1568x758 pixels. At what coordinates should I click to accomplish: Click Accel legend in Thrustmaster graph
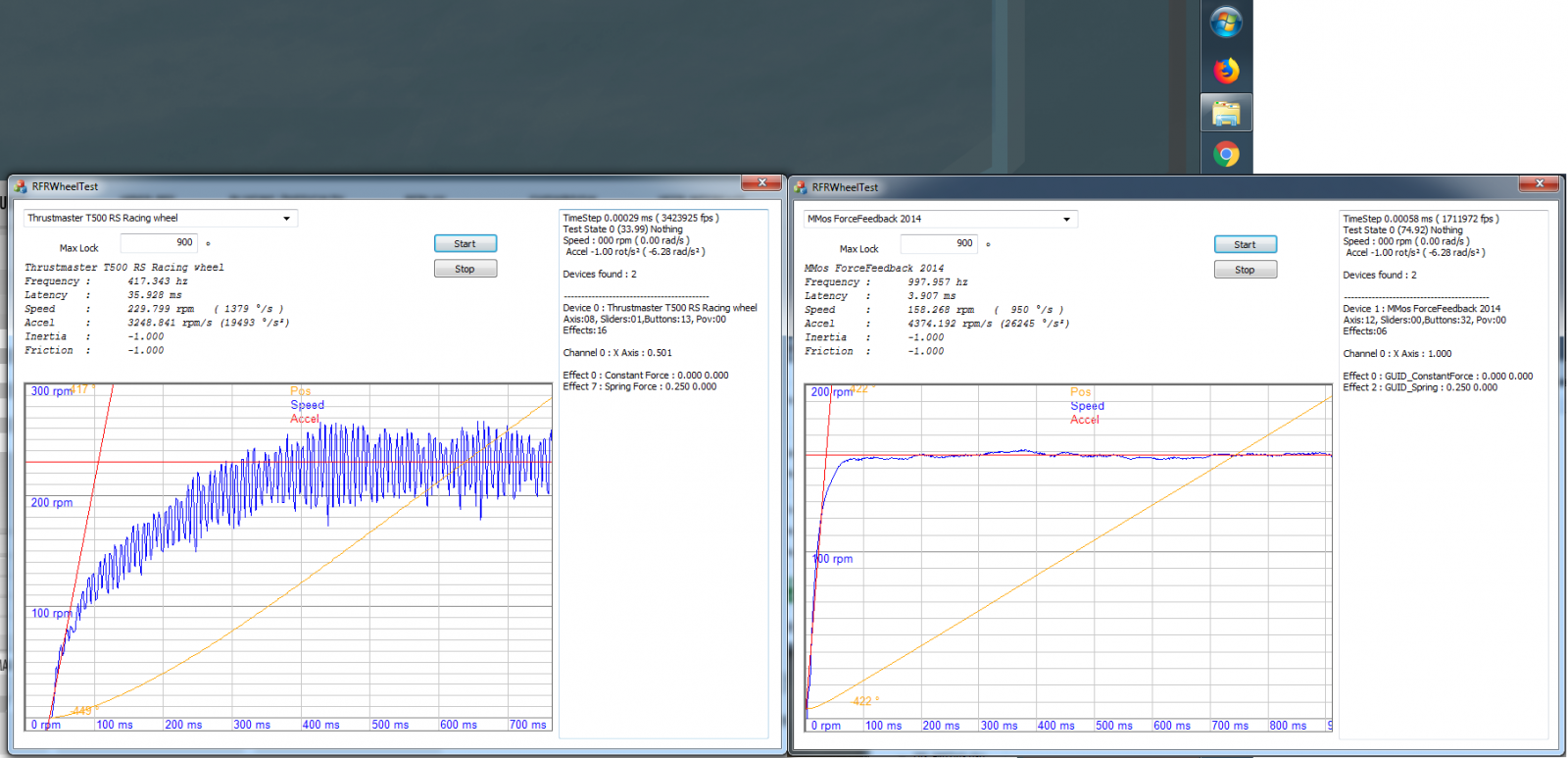[x=305, y=419]
